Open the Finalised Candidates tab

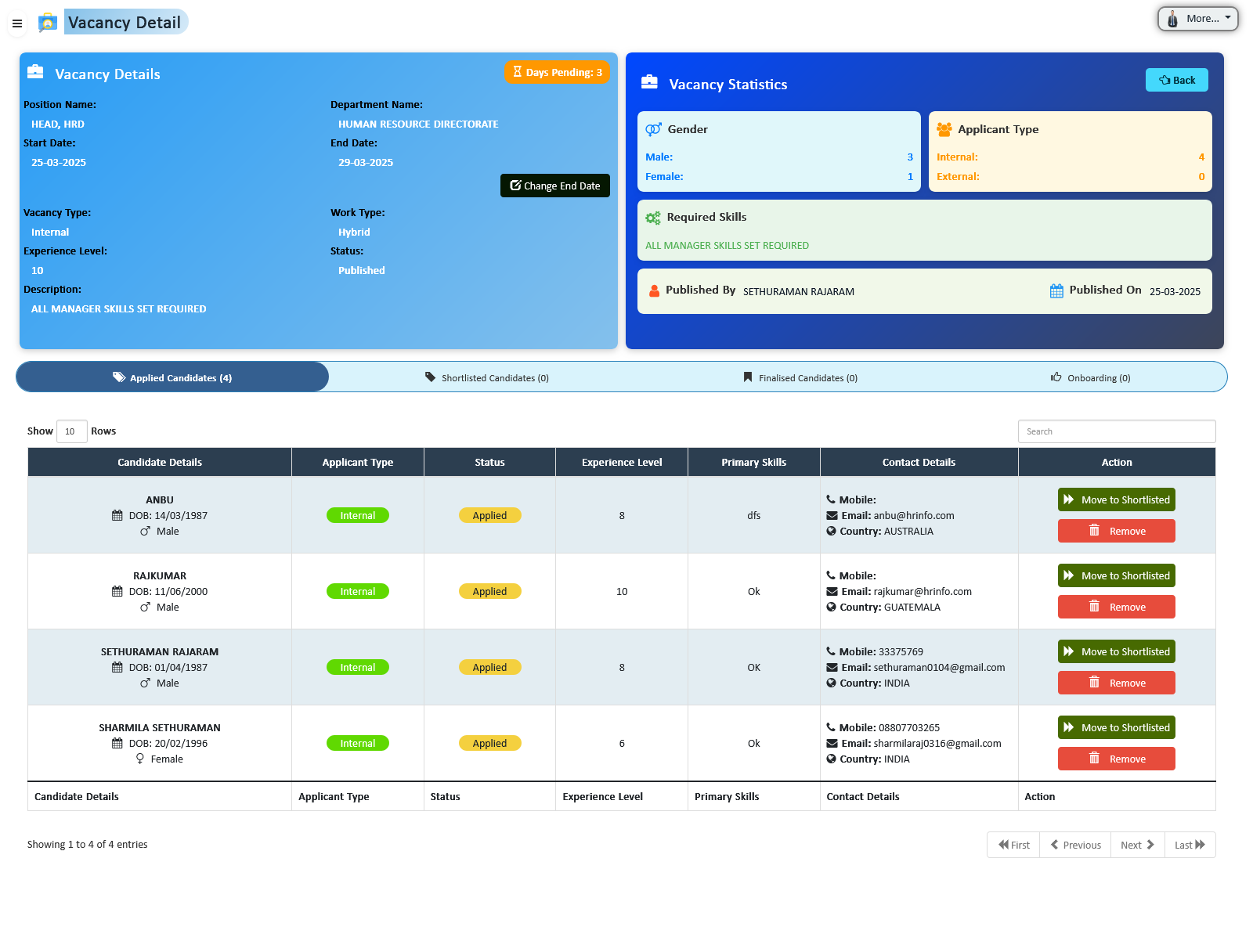pos(800,377)
